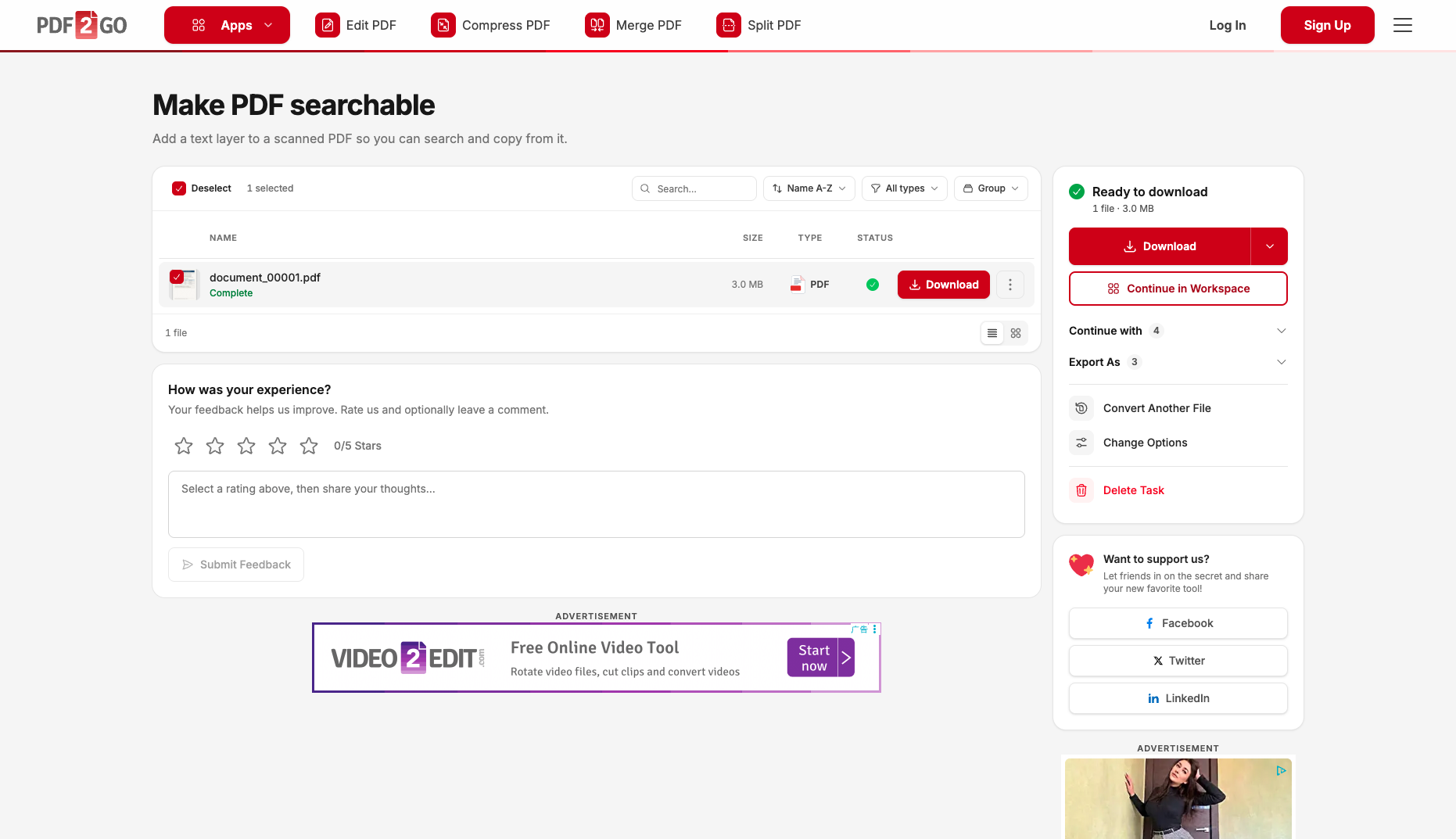Image resolution: width=1456 pixels, height=839 pixels.
Task: Switch to list view
Action: point(992,333)
